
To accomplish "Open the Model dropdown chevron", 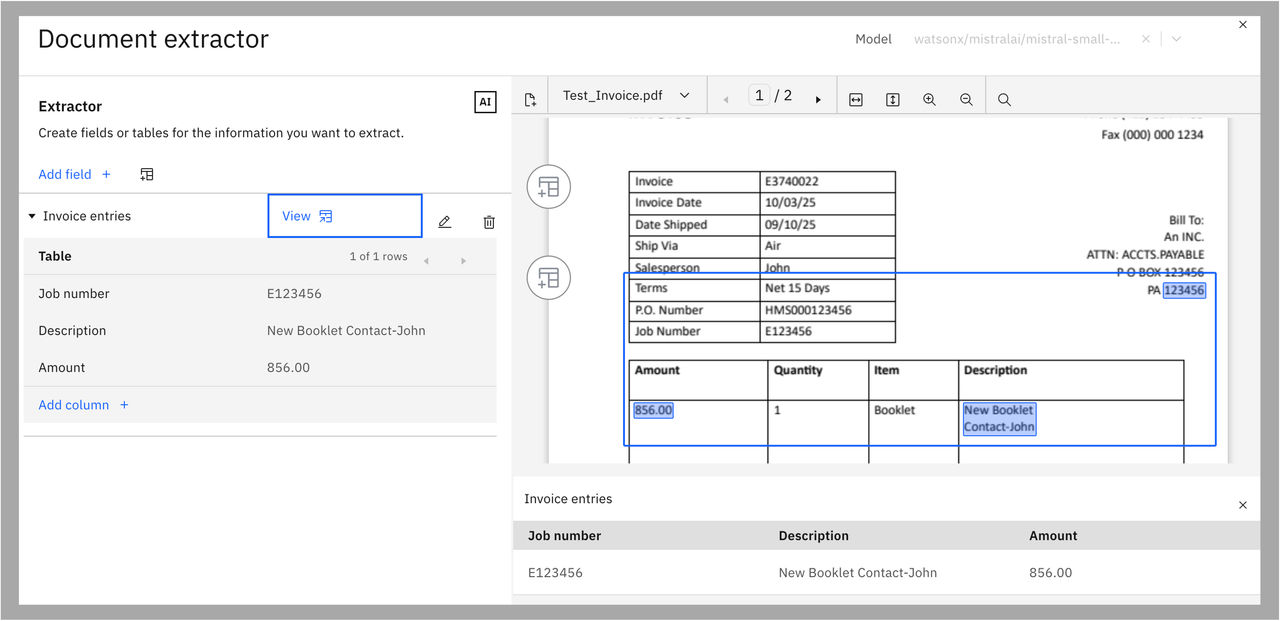I will click(x=1176, y=39).
